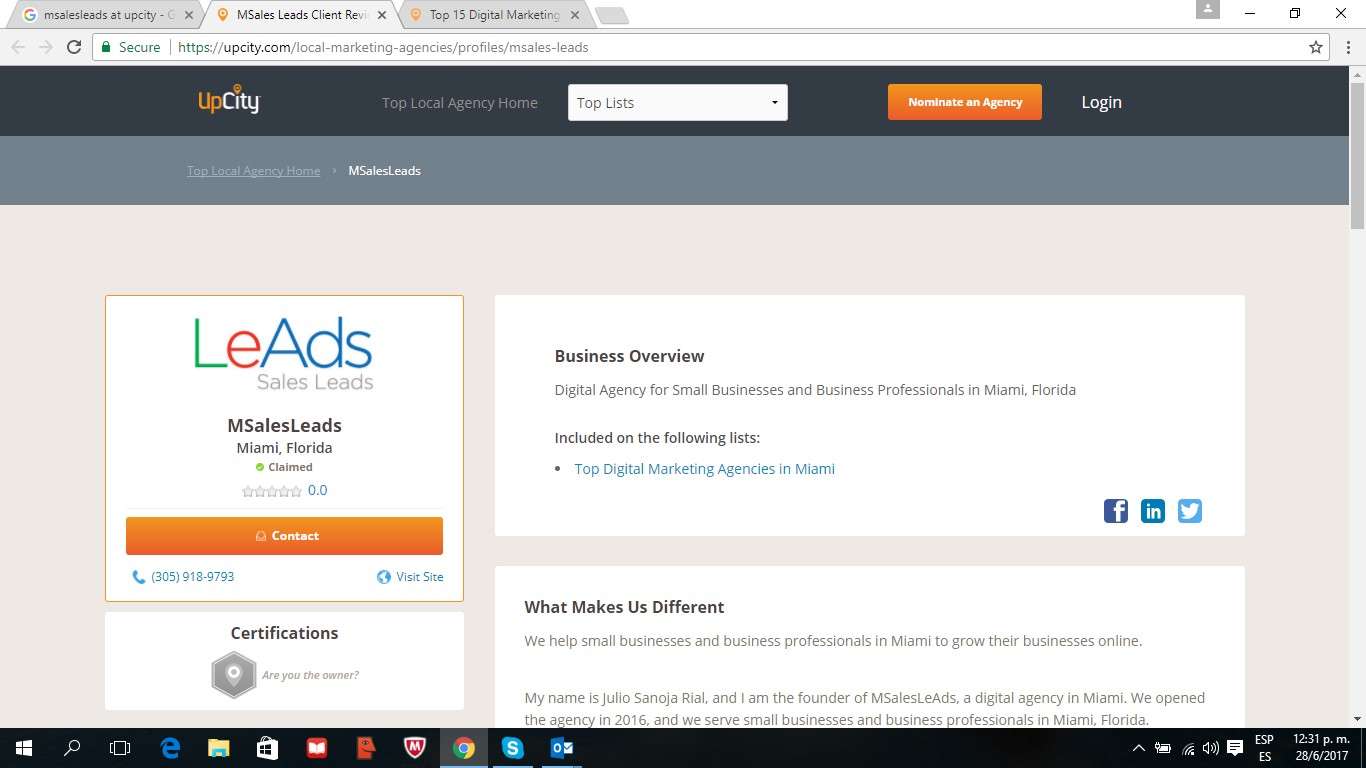Click the certification badge icon

tap(233, 675)
